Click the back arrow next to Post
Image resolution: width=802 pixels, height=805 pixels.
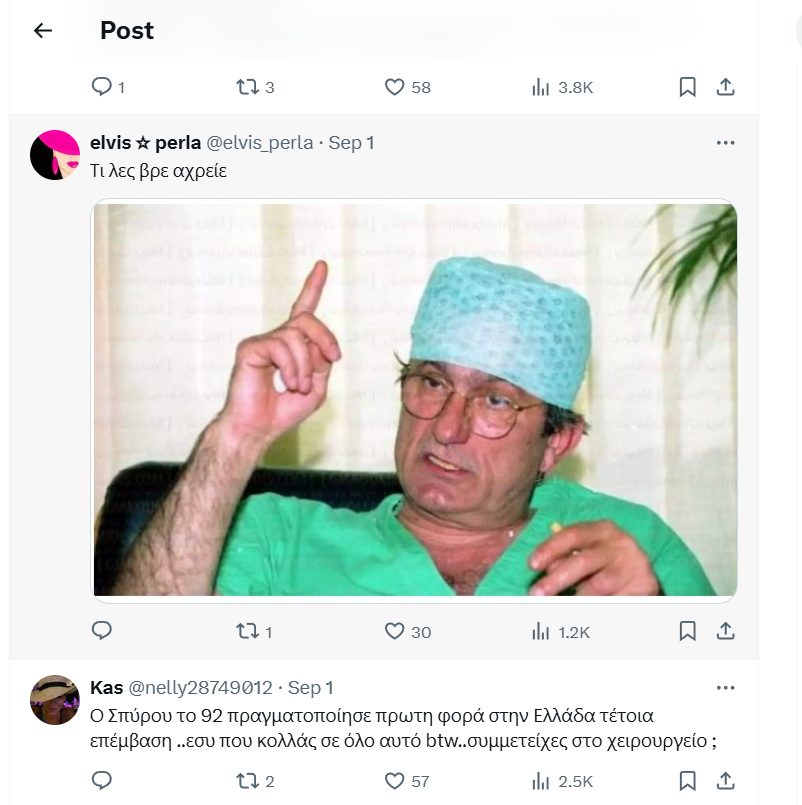(42, 31)
